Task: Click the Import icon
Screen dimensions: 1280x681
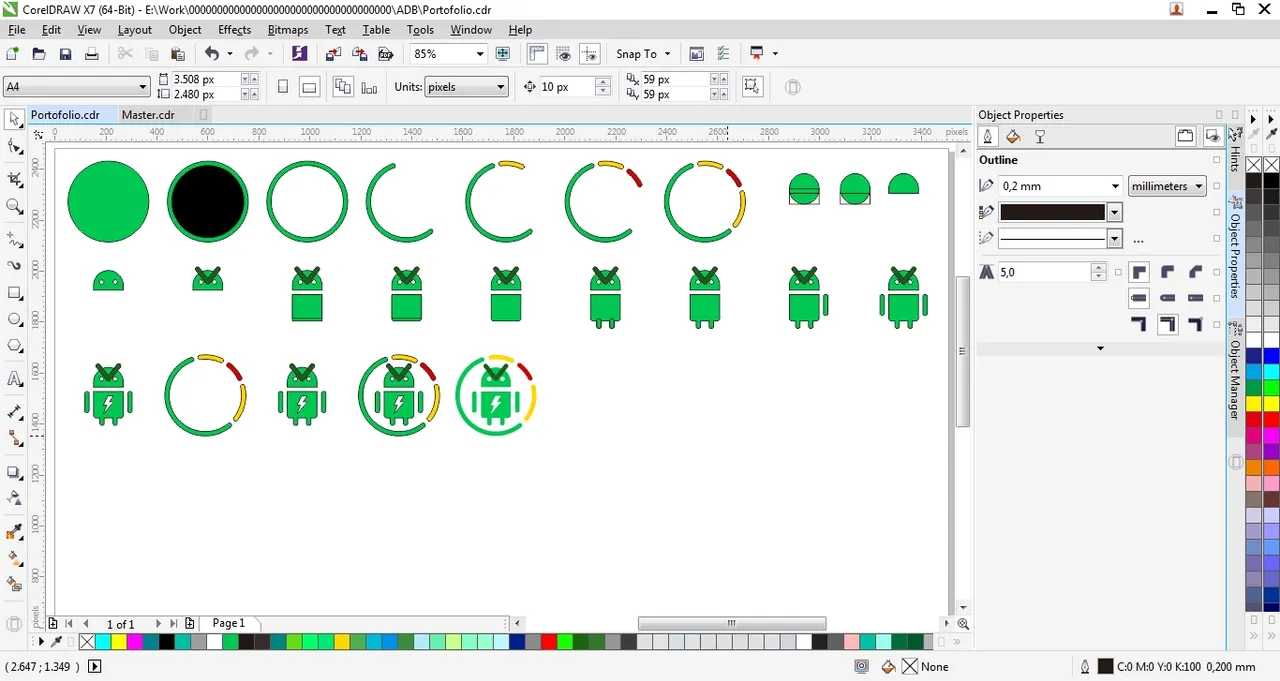Action: tap(333, 54)
